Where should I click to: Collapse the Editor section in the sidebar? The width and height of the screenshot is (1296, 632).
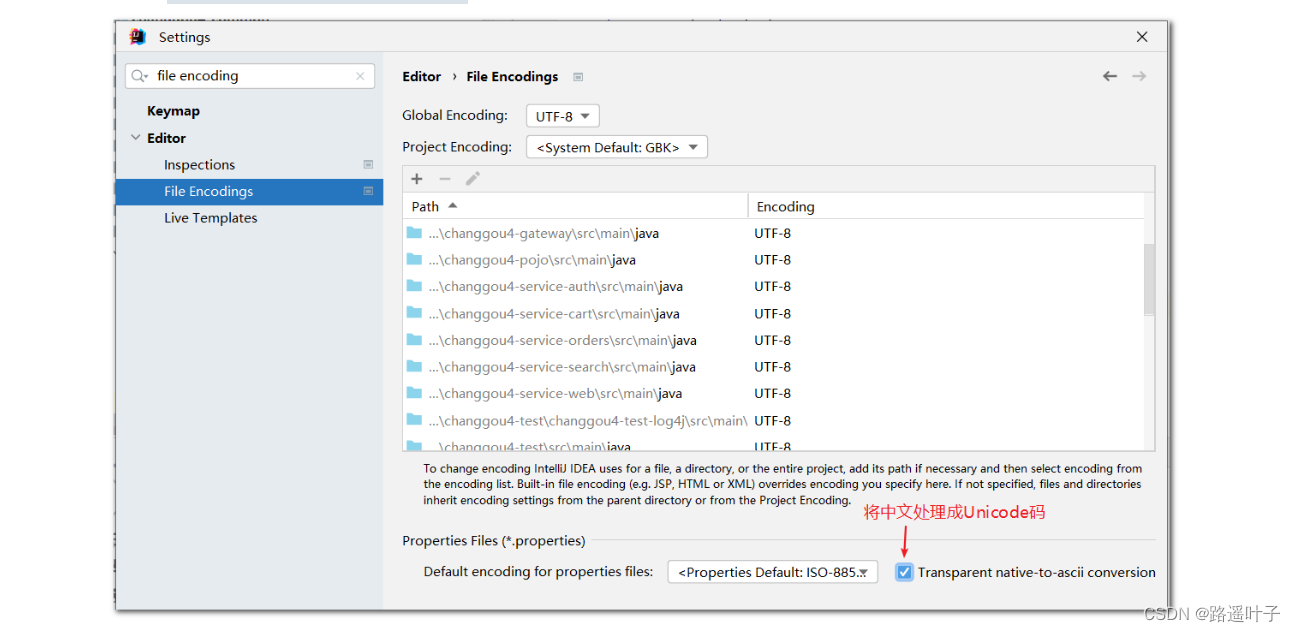click(x=135, y=137)
